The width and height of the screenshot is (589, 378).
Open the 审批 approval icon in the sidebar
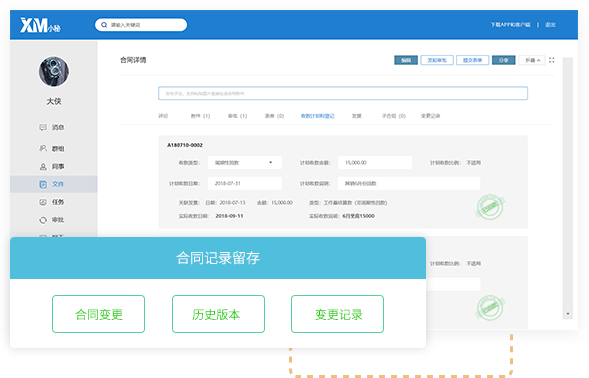(43, 220)
